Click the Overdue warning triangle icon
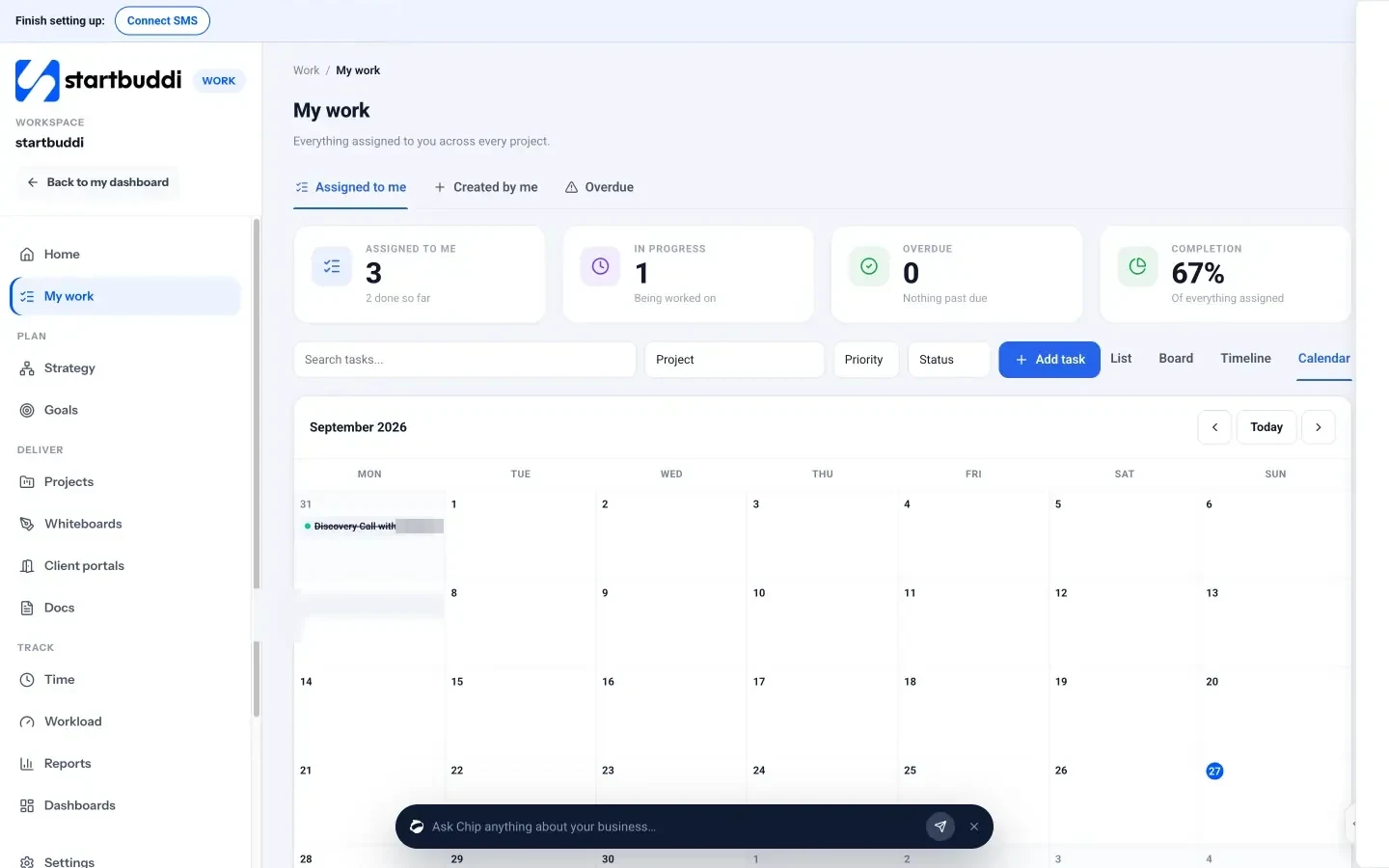Viewport: 1389px width, 868px height. (x=572, y=187)
